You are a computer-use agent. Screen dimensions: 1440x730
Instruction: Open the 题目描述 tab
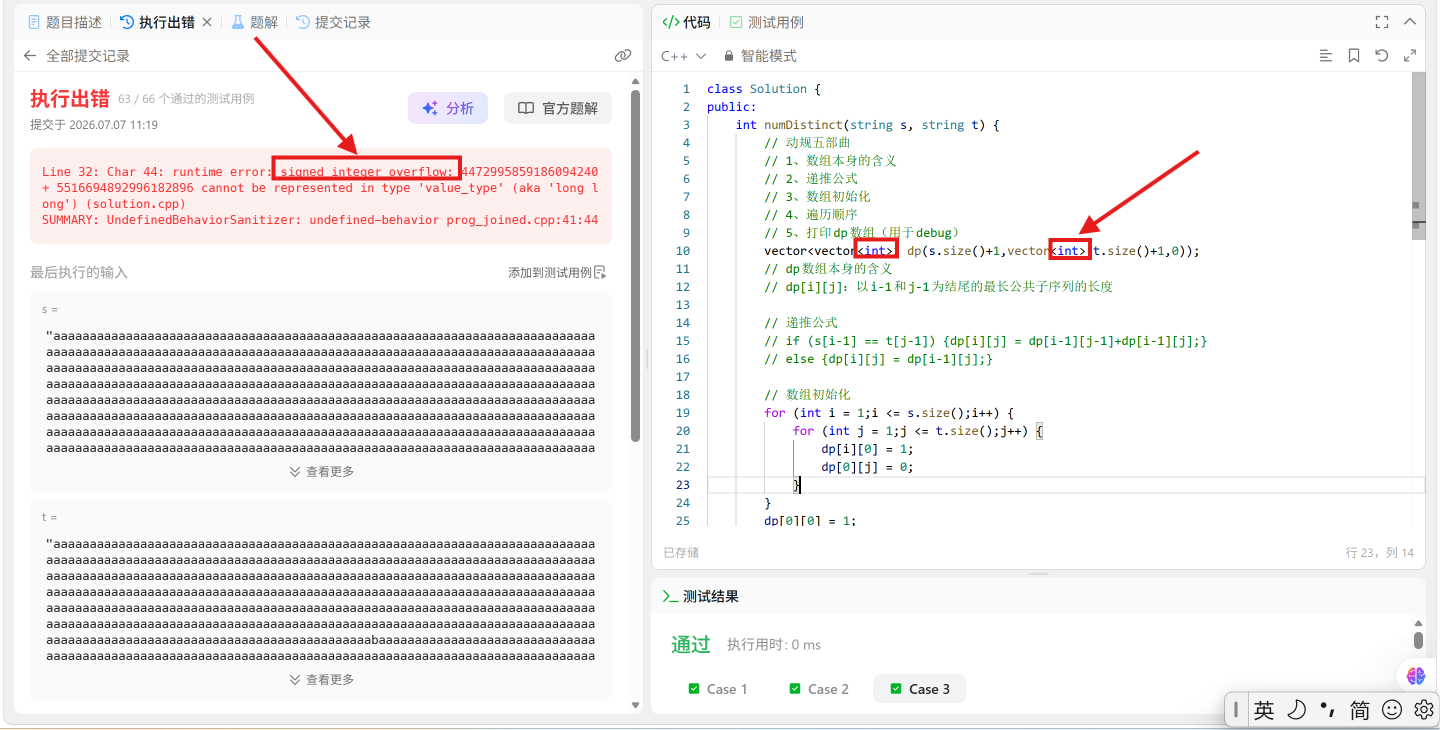point(65,22)
